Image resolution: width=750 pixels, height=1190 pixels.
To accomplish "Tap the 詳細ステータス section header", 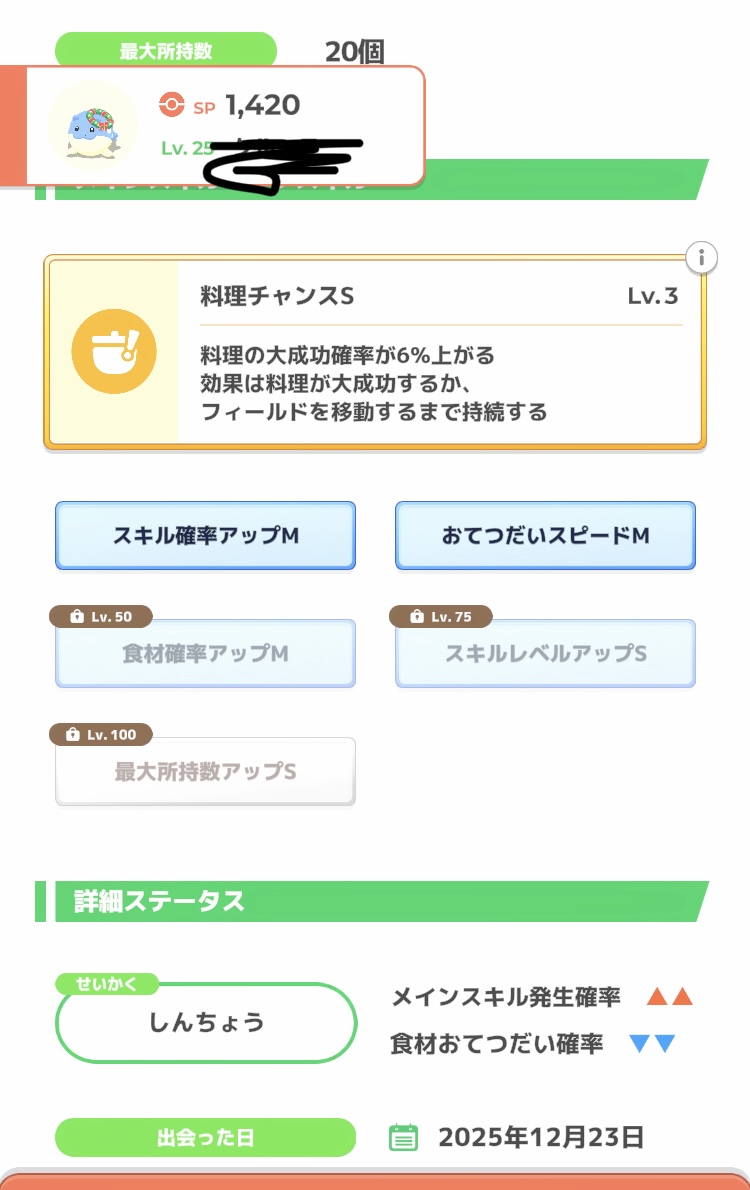I will coord(160,901).
